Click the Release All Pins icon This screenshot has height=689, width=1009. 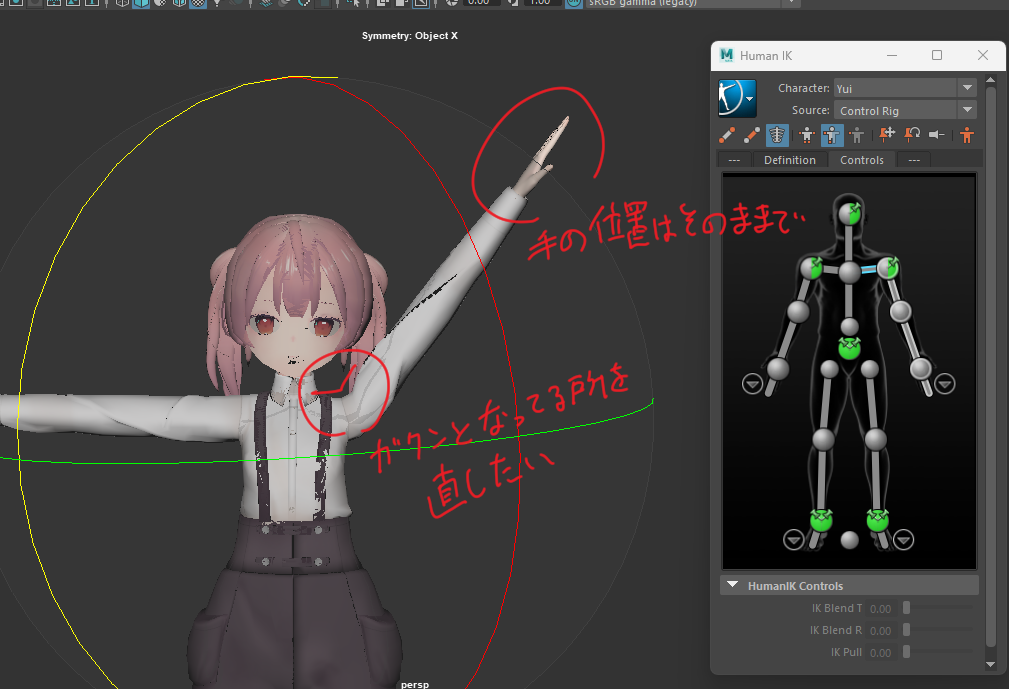937,134
